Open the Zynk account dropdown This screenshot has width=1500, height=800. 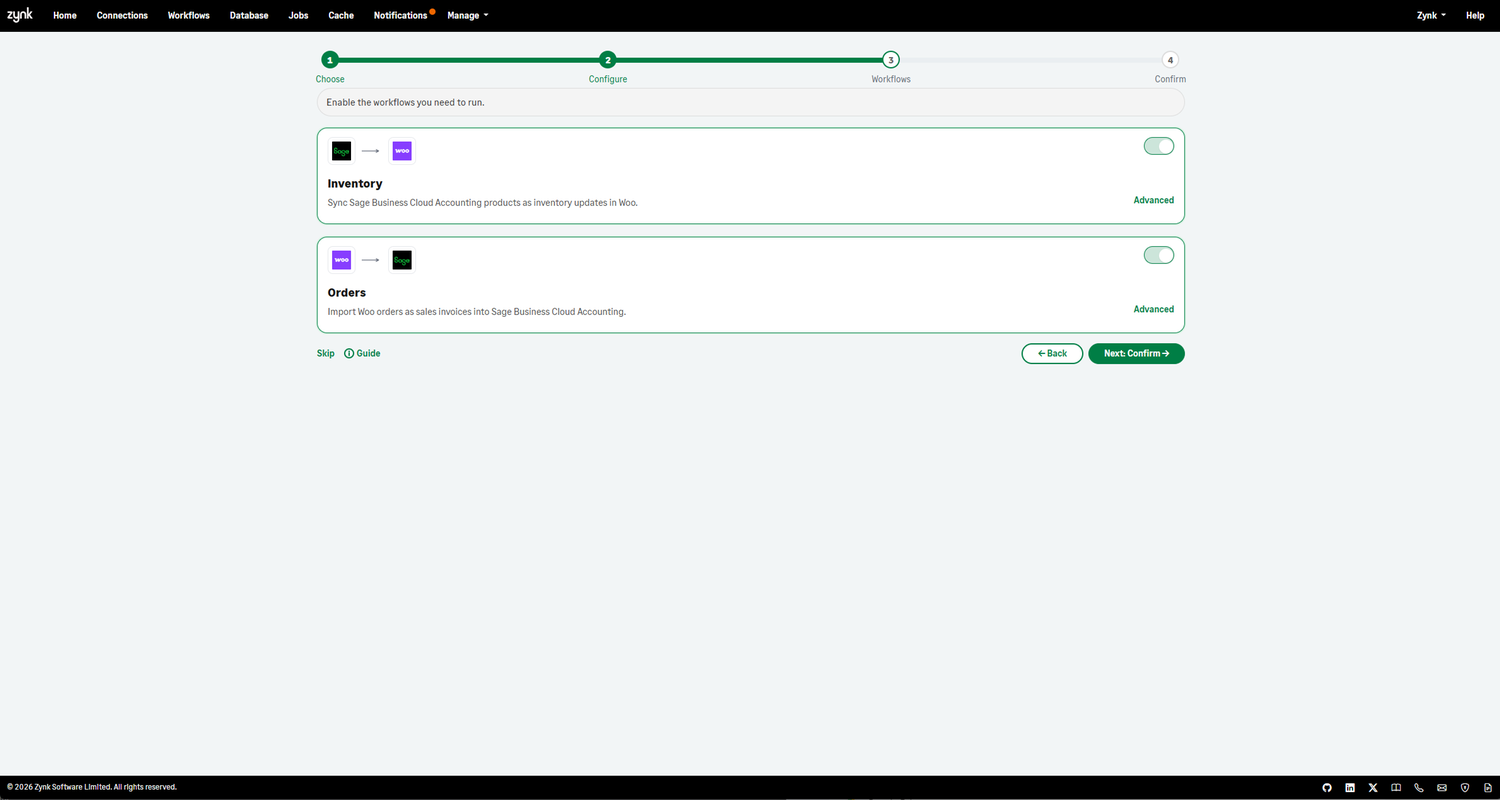1430,15
